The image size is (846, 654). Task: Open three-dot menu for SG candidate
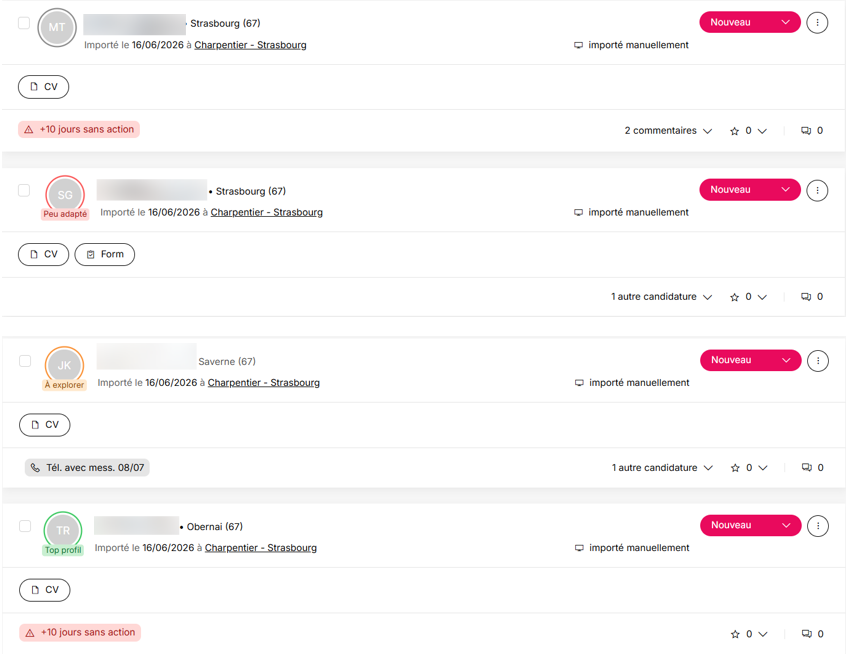tap(817, 190)
